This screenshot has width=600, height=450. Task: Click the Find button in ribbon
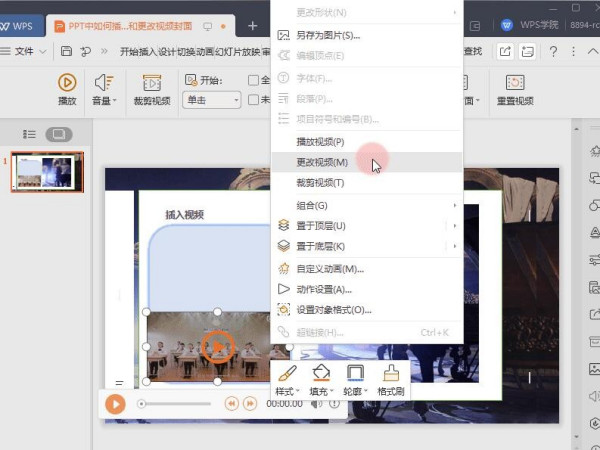click(x=473, y=51)
